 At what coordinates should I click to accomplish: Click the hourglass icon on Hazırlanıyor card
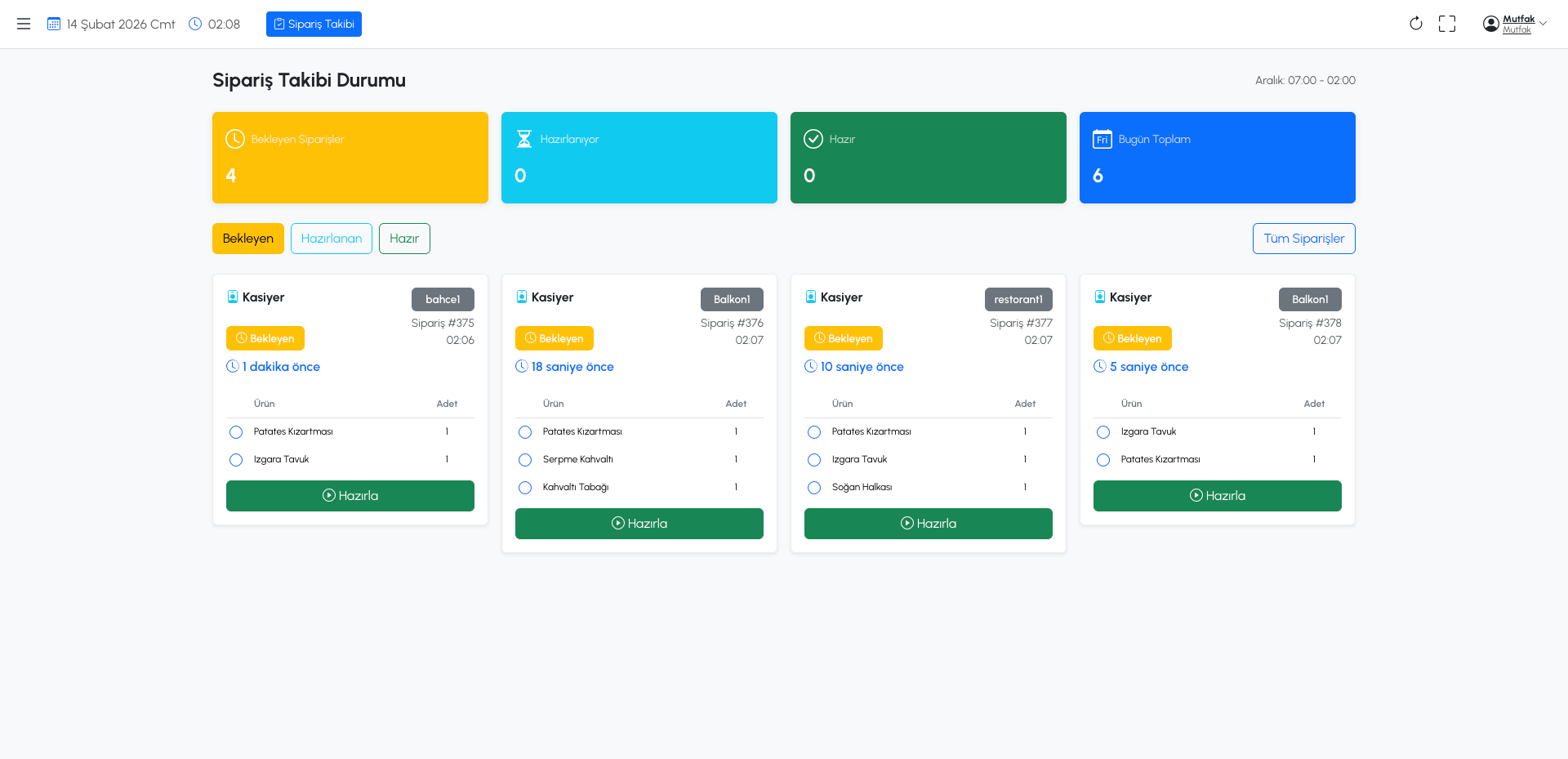point(524,139)
